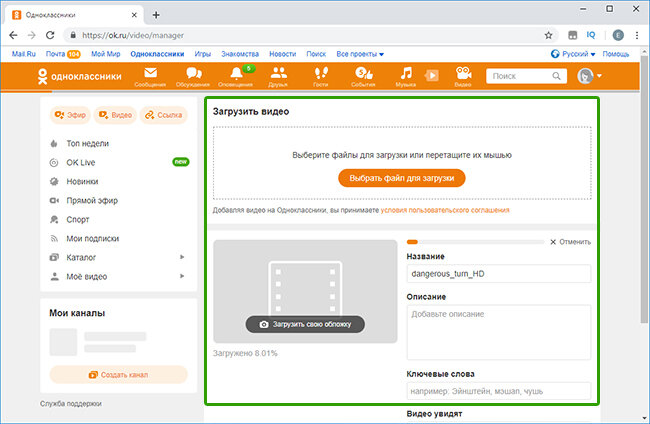Screen dimensions: 650x424
Task: Open the Video camera icon in header
Action: (463, 73)
